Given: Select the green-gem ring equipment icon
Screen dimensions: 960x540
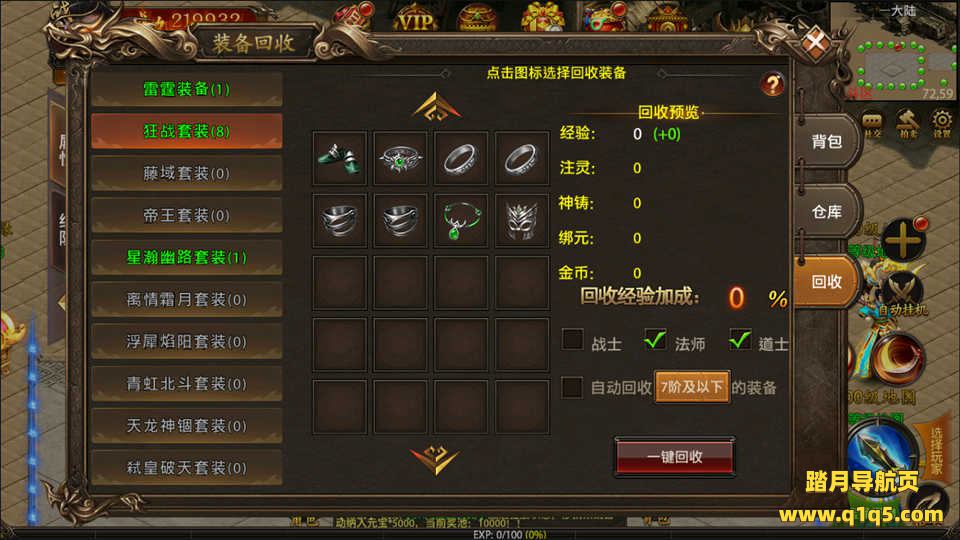Looking at the screenshot, I should point(400,159).
